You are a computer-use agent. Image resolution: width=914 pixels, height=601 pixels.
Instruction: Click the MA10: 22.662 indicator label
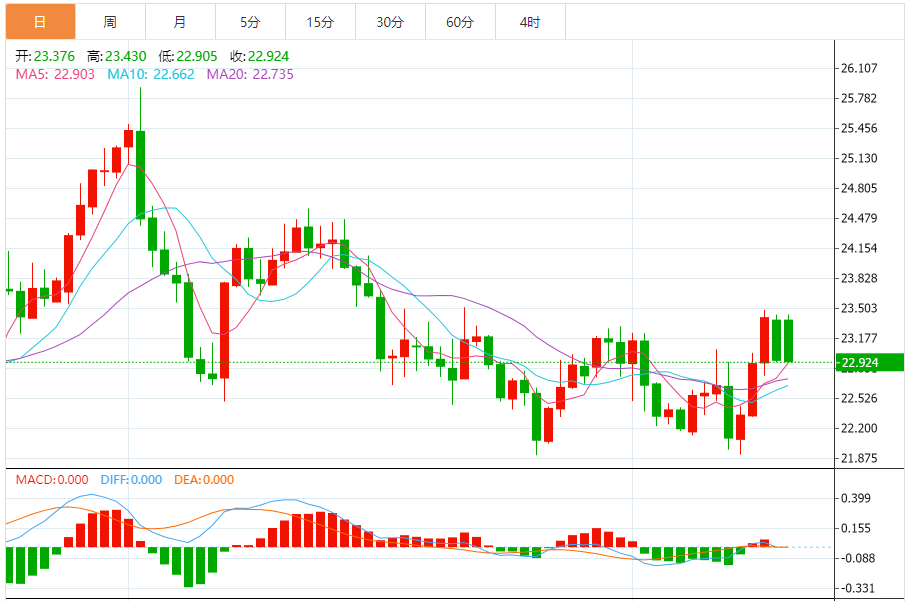pos(151,74)
